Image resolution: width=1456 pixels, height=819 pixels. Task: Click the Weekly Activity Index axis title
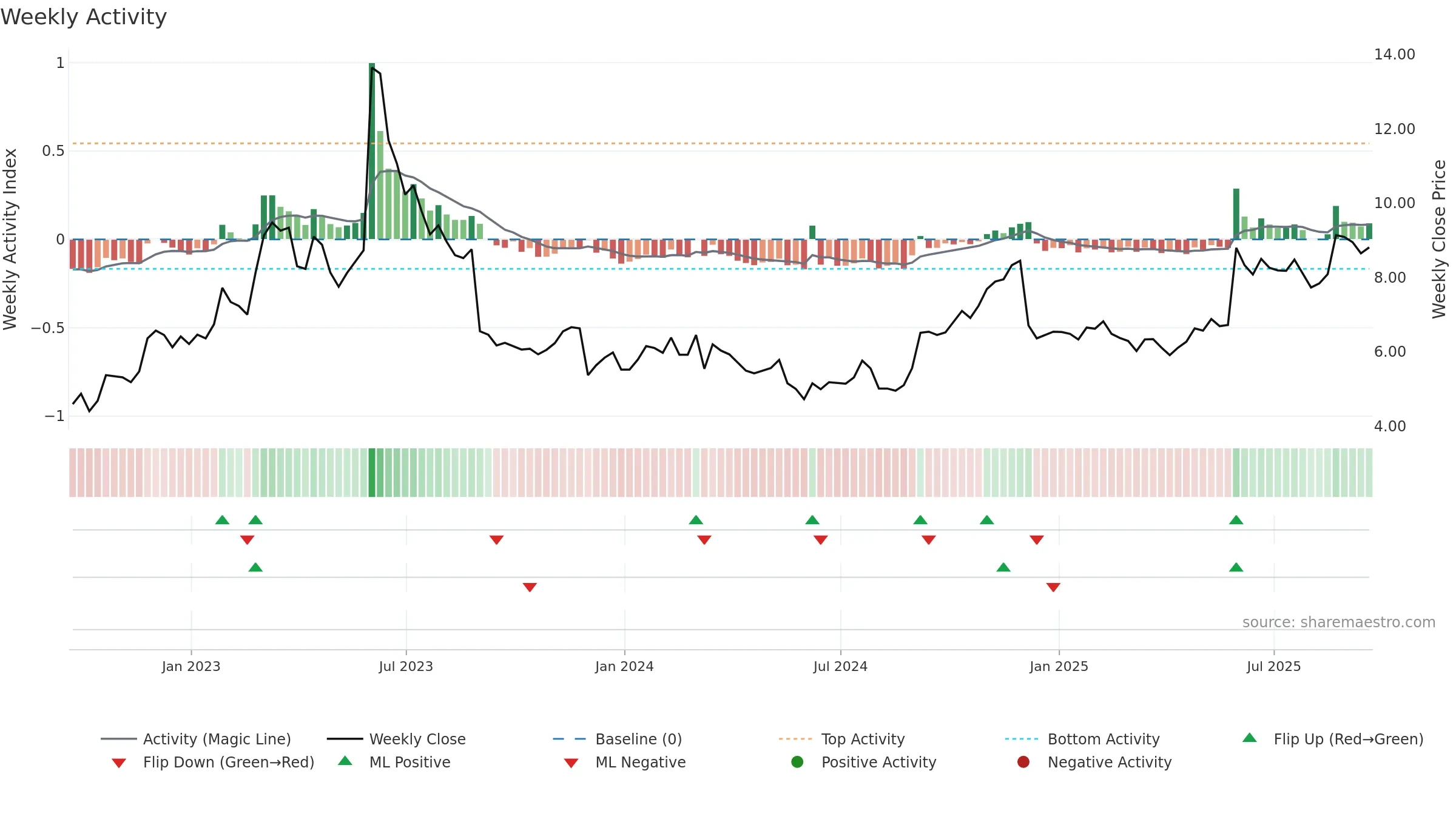point(10,239)
